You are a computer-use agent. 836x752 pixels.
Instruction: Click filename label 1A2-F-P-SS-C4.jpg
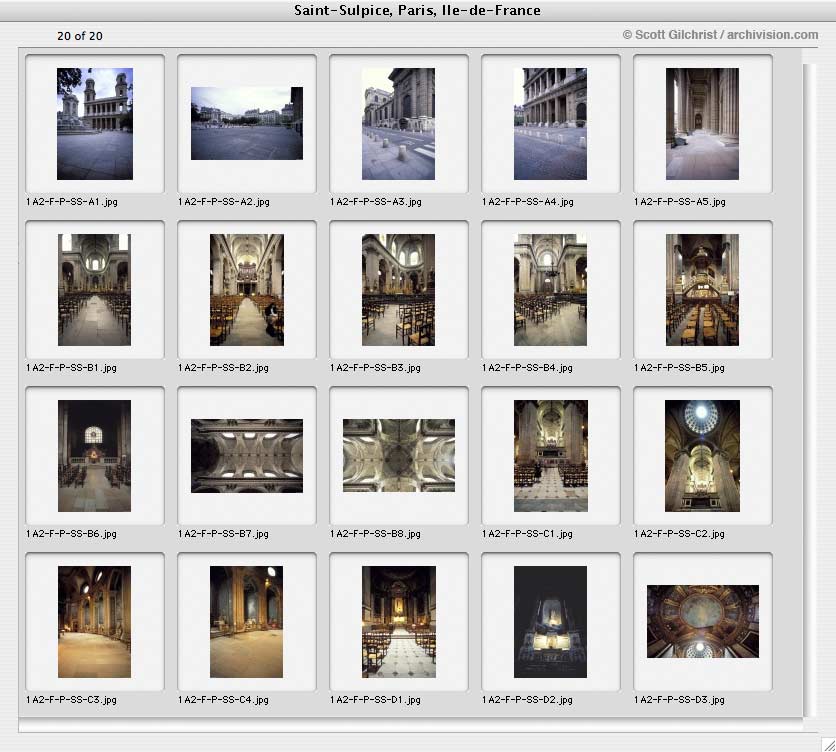[x=223, y=699]
